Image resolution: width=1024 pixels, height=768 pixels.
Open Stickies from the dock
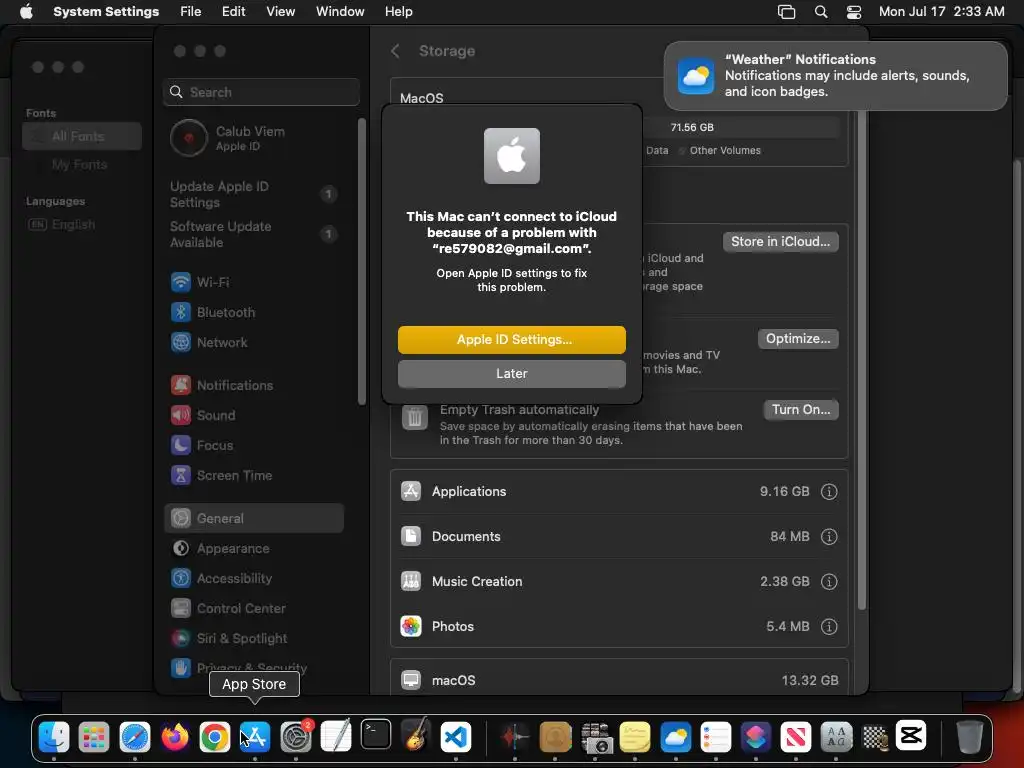(635, 737)
